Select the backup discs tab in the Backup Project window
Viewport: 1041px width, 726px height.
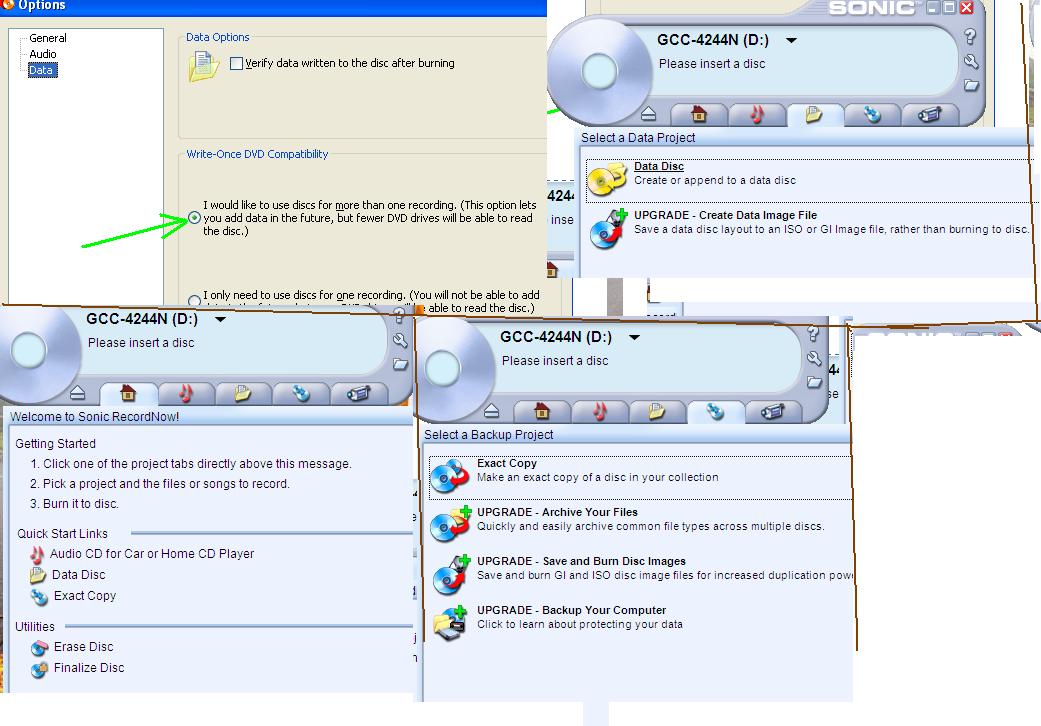click(714, 411)
